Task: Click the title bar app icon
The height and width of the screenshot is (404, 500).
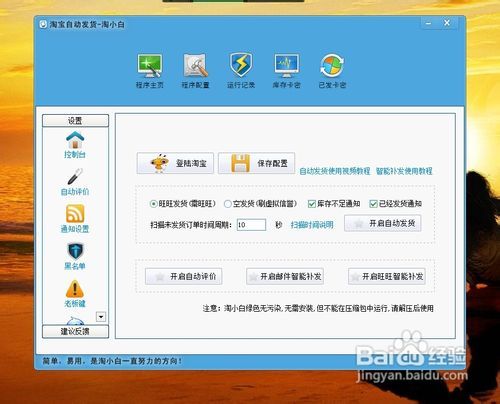Action: pos(43,24)
